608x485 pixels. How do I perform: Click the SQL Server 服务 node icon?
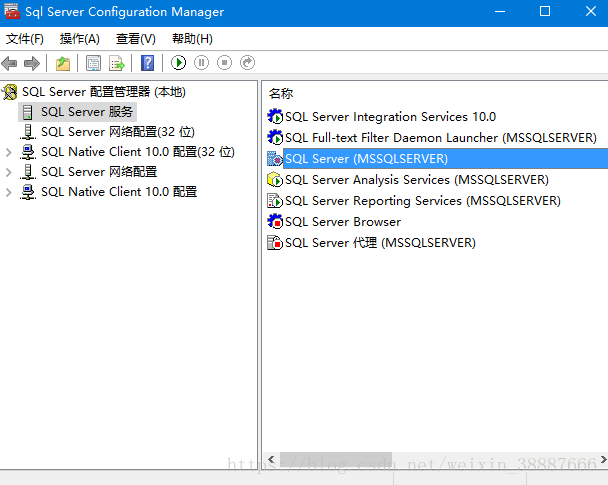pyautogui.click(x=28, y=112)
